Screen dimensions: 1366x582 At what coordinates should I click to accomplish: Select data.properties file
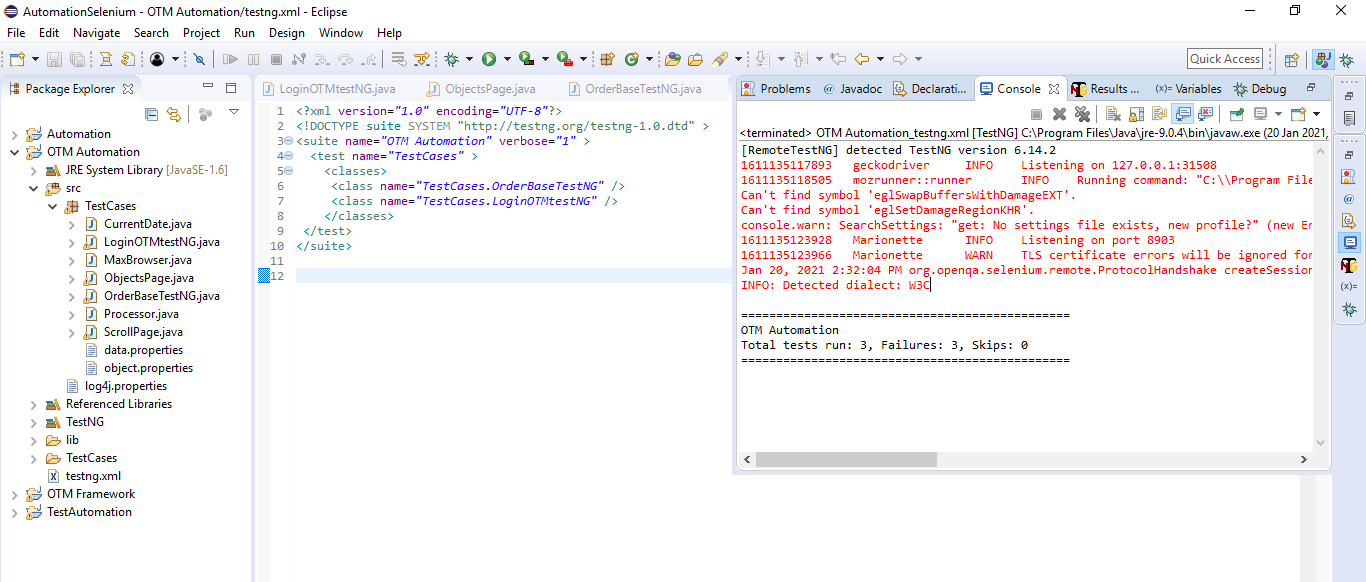(x=134, y=350)
